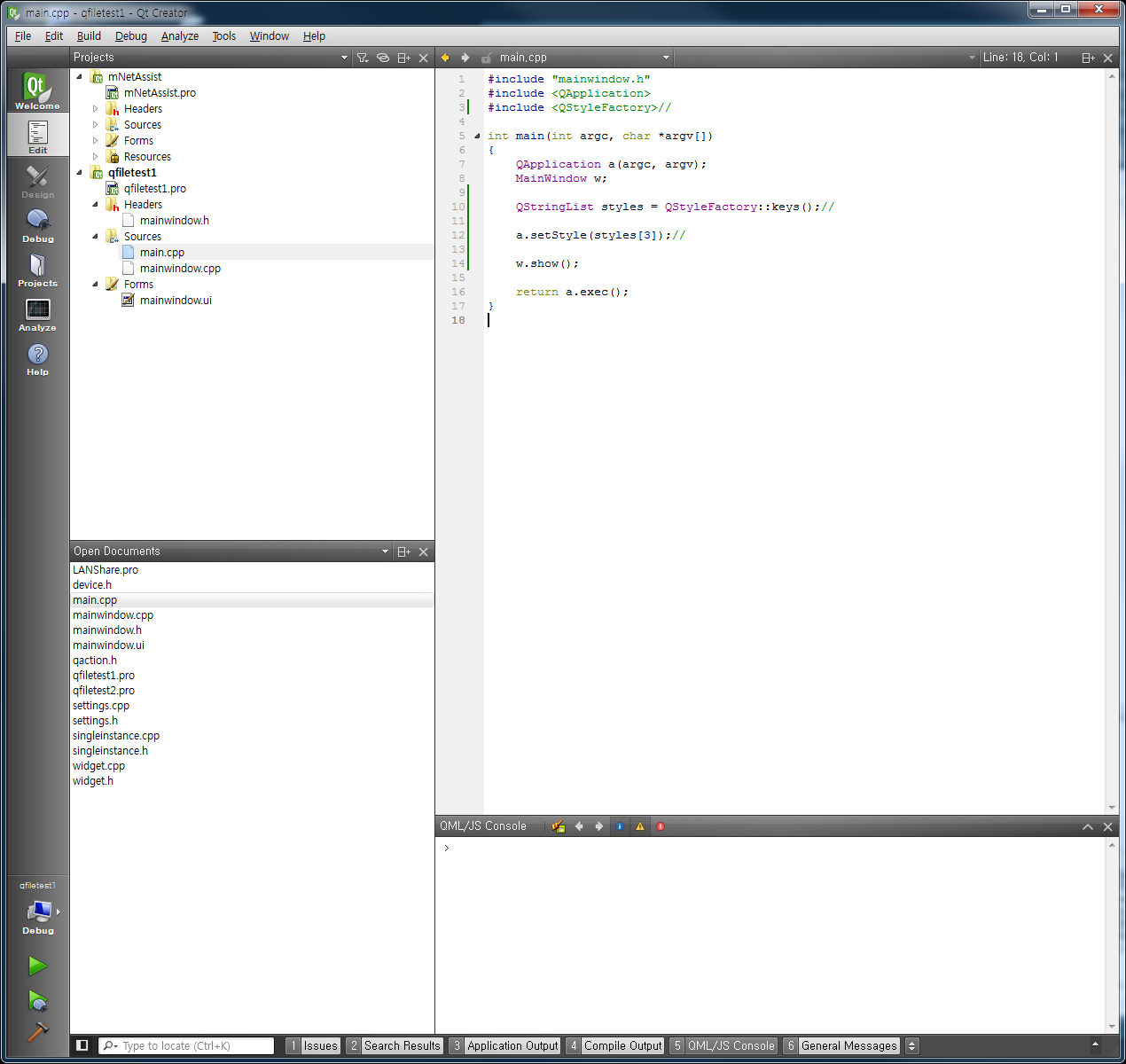The width and height of the screenshot is (1126, 1064).
Task: Click the Line and Col indicator
Action: (1020, 58)
